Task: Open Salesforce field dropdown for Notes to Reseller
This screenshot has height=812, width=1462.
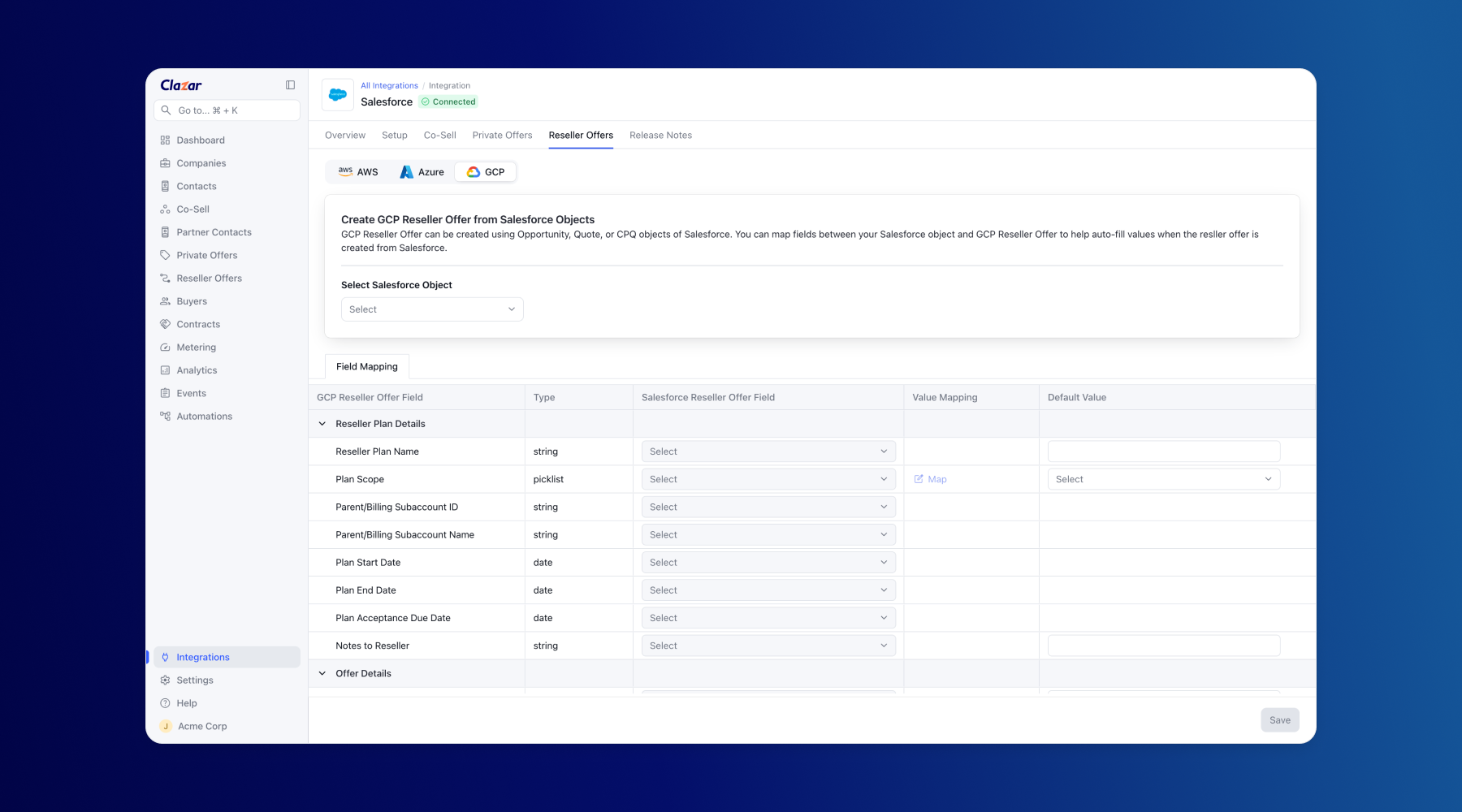Action: point(768,646)
